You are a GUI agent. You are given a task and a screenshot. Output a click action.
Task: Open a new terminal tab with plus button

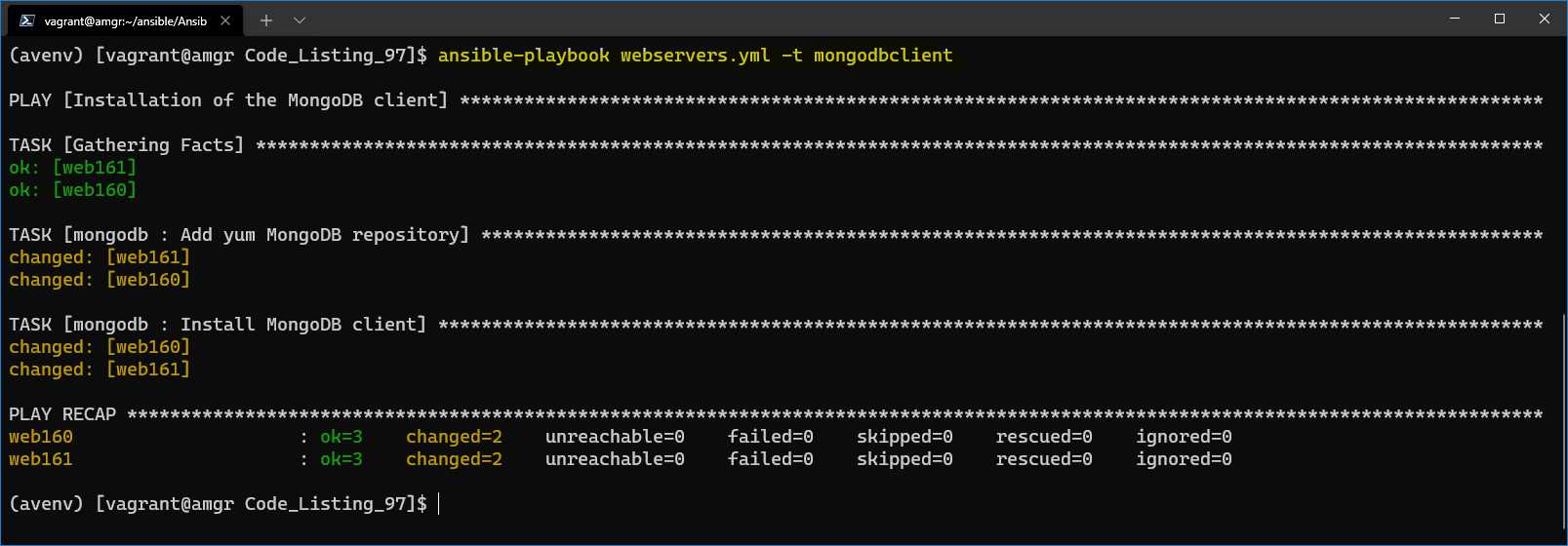[265, 20]
